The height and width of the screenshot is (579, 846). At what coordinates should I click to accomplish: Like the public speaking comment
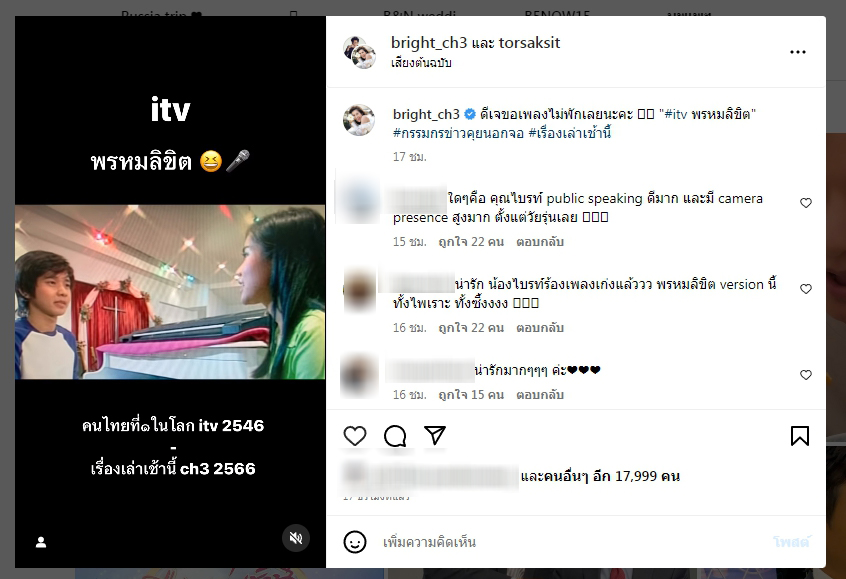[x=806, y=203]
